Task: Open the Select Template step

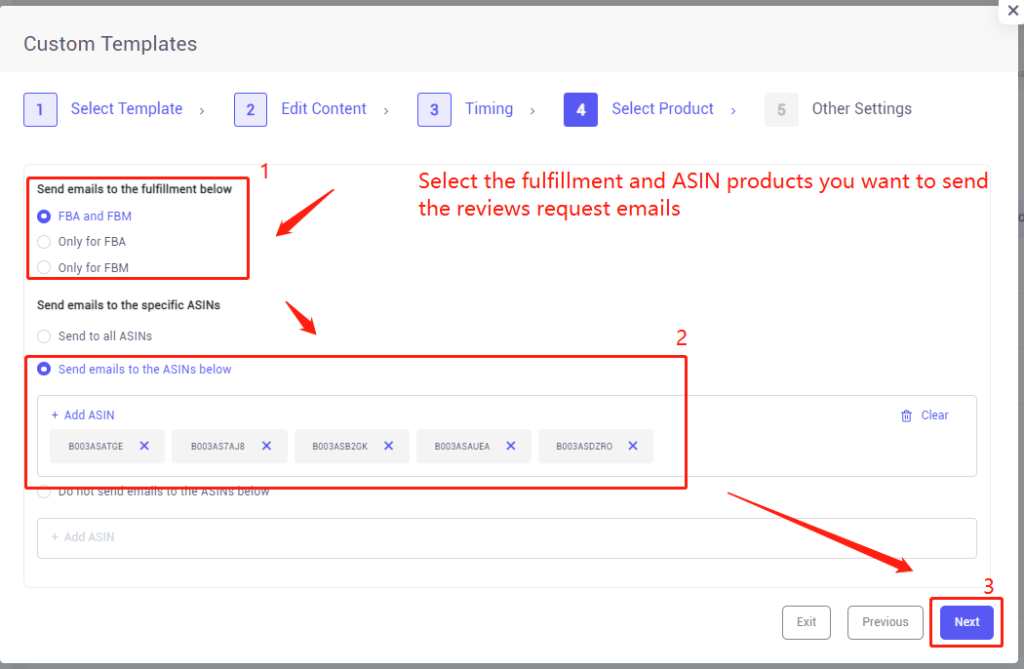Action: click(127, 108)
